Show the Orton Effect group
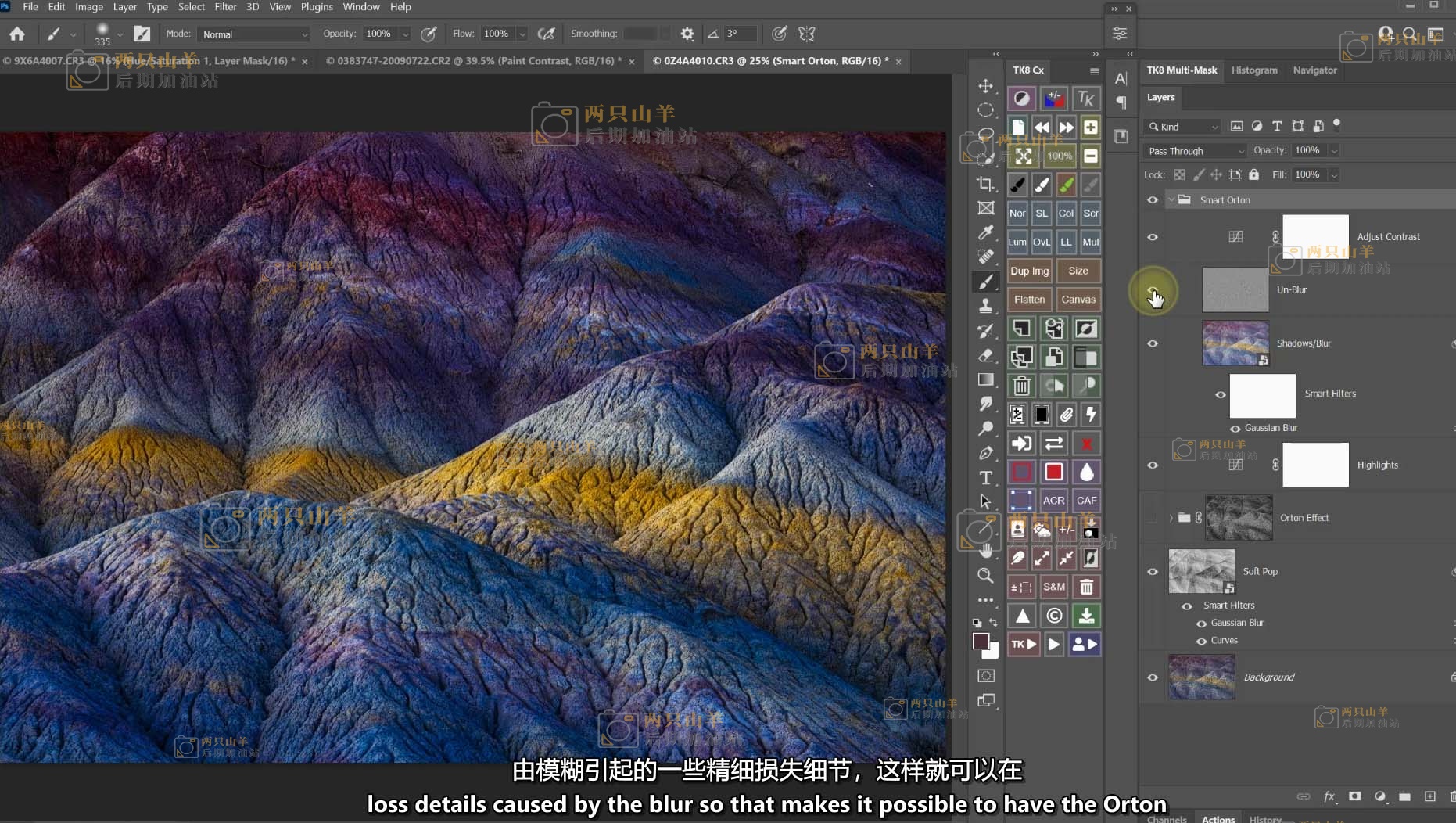Viewport: 1456px width, 823px height. point(1153,518)
